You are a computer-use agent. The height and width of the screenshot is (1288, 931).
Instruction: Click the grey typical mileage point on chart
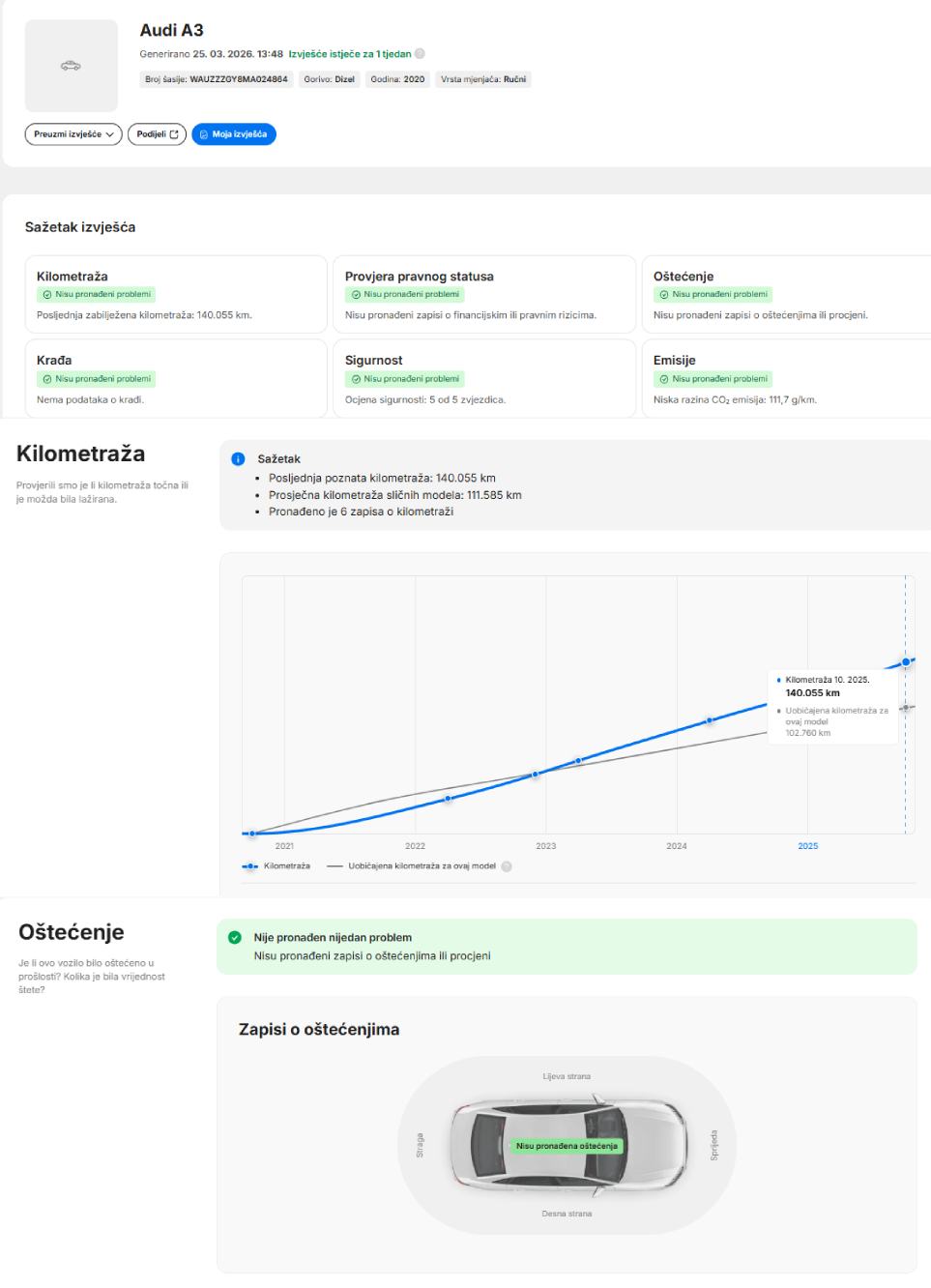[x=906, y=709]
